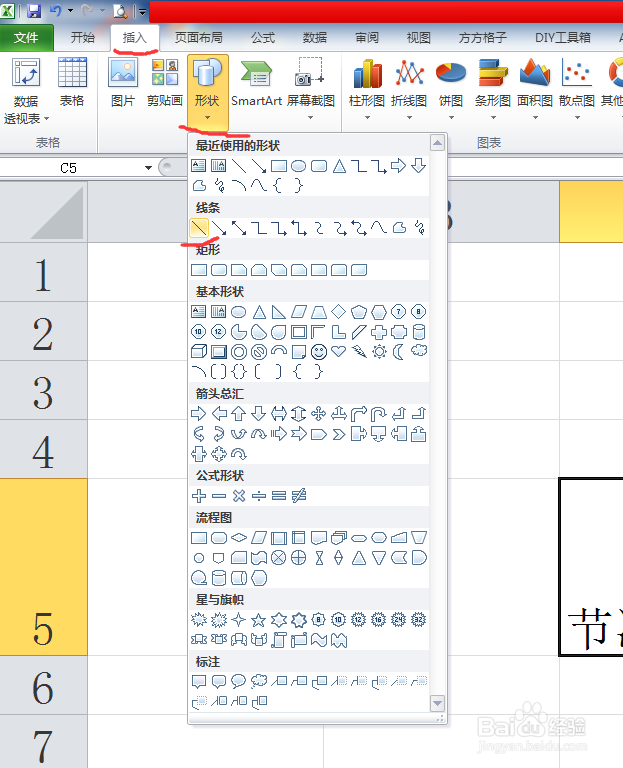The image size is (623, 768).
Task: Open the 审阅 Review tab
Action: pyautogui.click(x=367, y=38)
